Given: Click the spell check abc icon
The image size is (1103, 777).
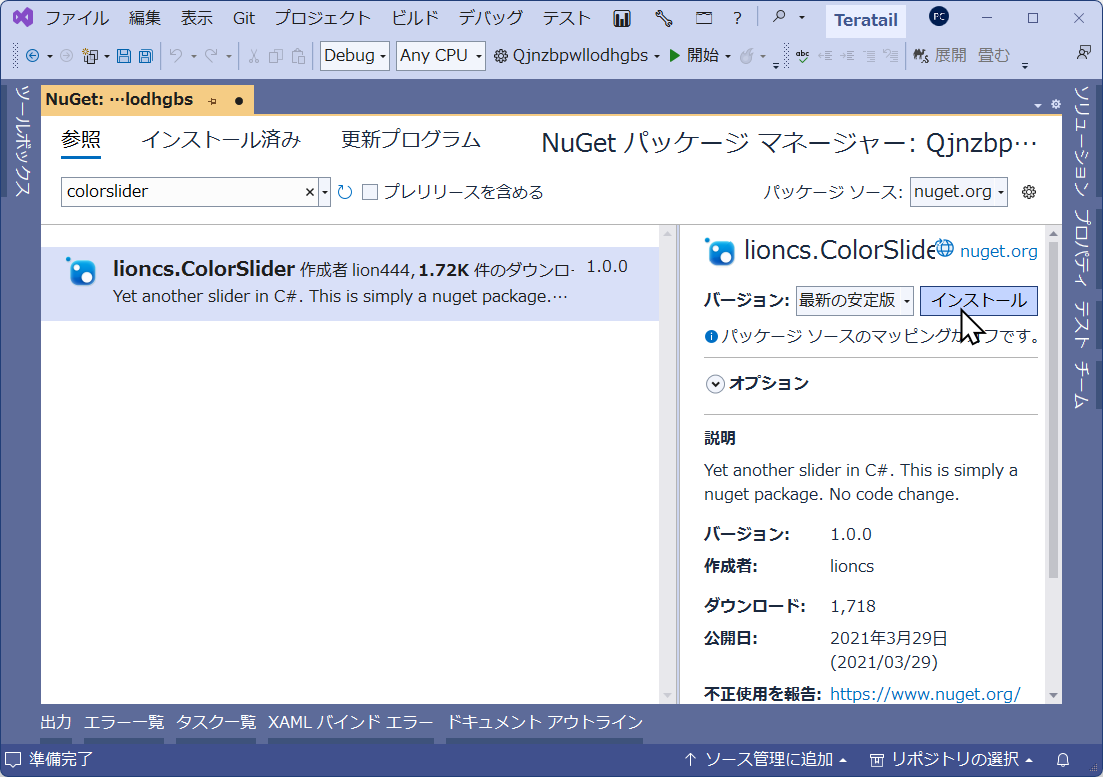Looking at the screenshot, I should pyautogui.click(x=802, y=56).
